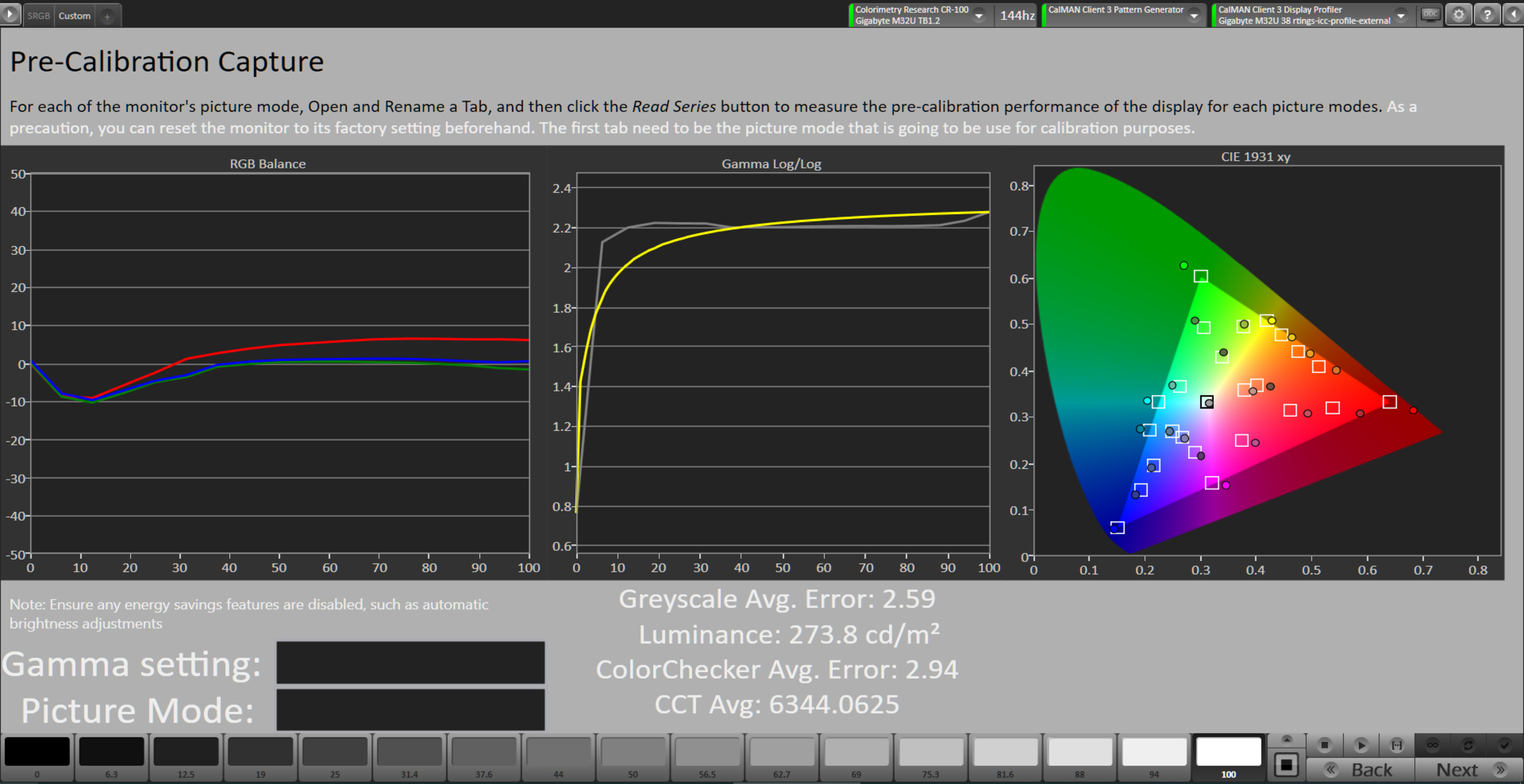Toggle the refresh loop icon
The image size is (1524, 784).
point(1468,745)
